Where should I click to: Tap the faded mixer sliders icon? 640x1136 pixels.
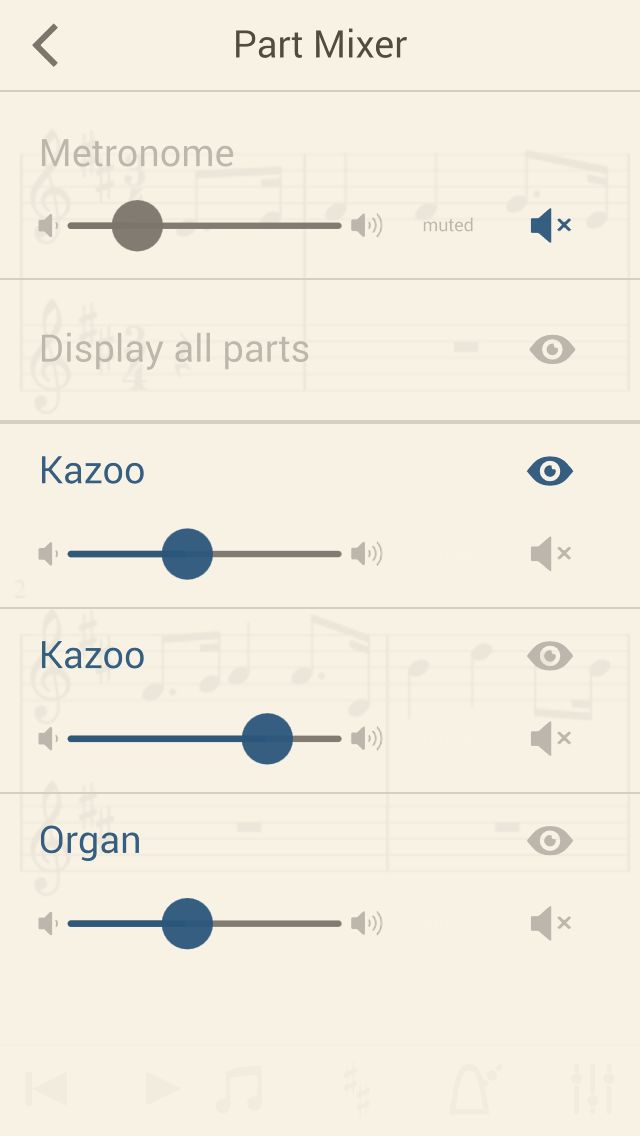point(593,1089)
